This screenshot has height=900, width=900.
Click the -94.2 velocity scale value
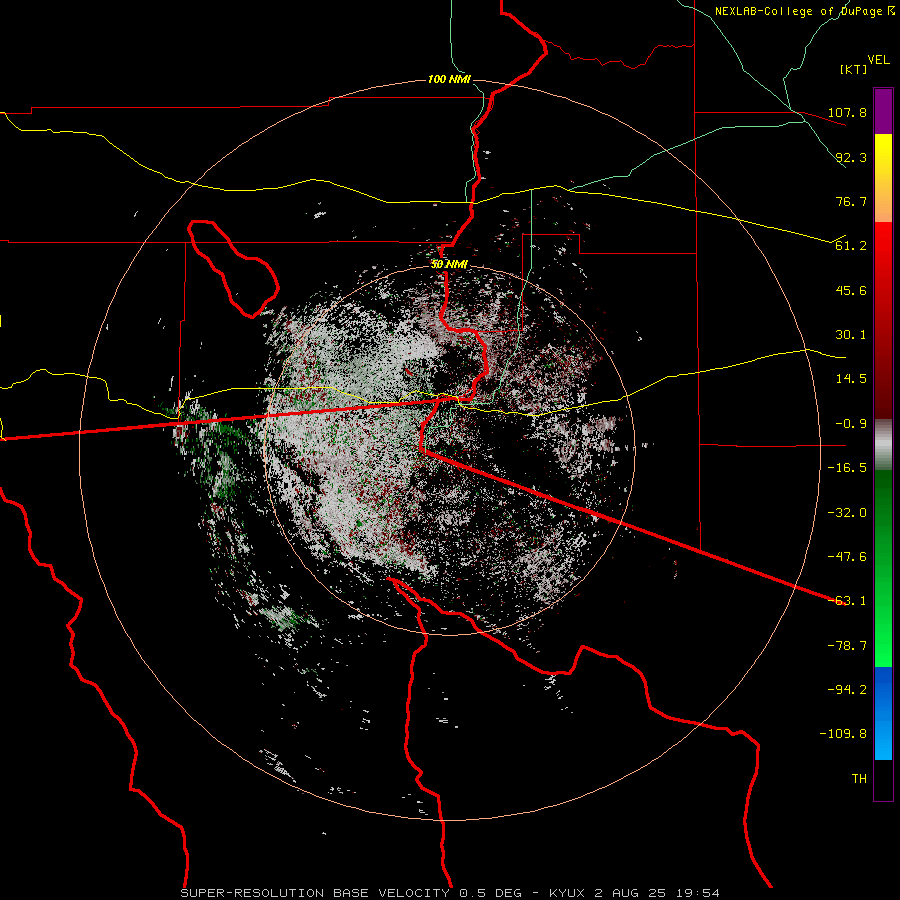coord(847,689)
